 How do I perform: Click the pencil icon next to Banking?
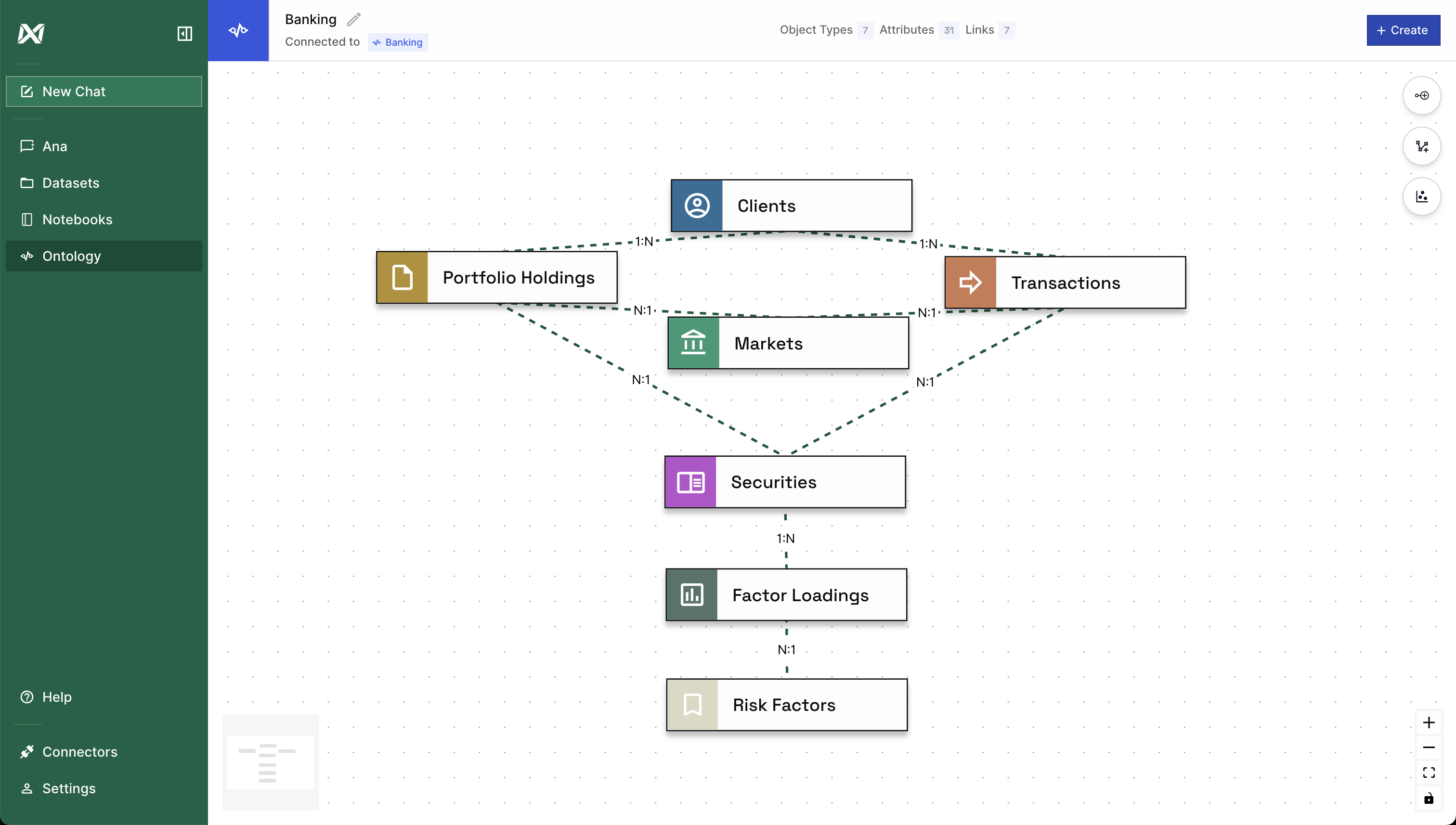[x=354, y=20]
